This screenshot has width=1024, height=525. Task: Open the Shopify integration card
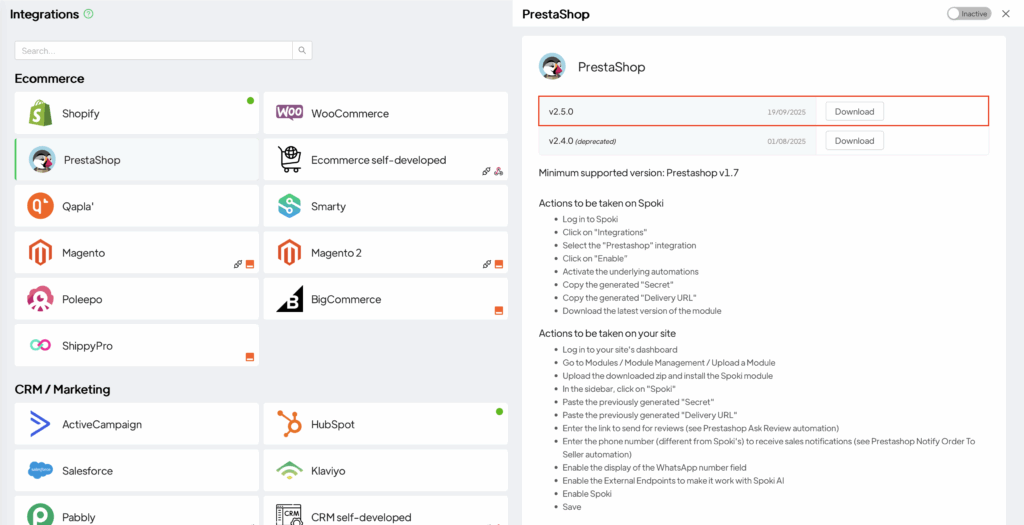click(x=136, y=114)
